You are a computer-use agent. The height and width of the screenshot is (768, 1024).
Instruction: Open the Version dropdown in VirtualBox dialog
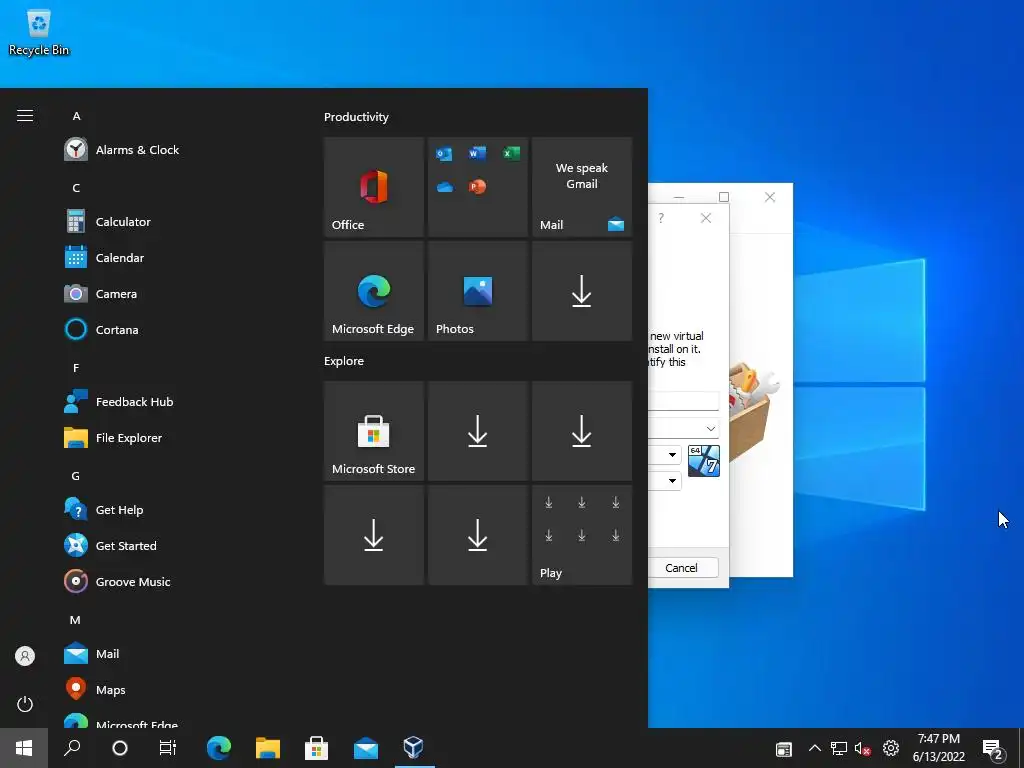(672, 481)
